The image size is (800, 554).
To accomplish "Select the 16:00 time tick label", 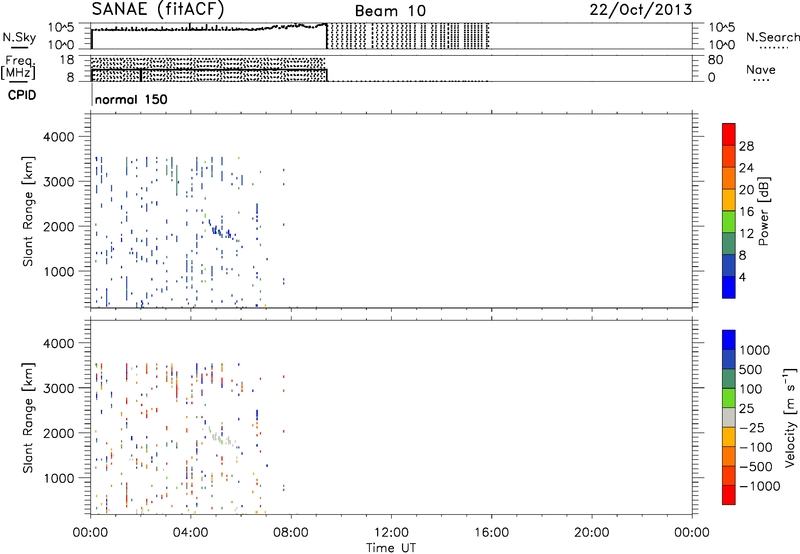I will click(x=491, y=533).
